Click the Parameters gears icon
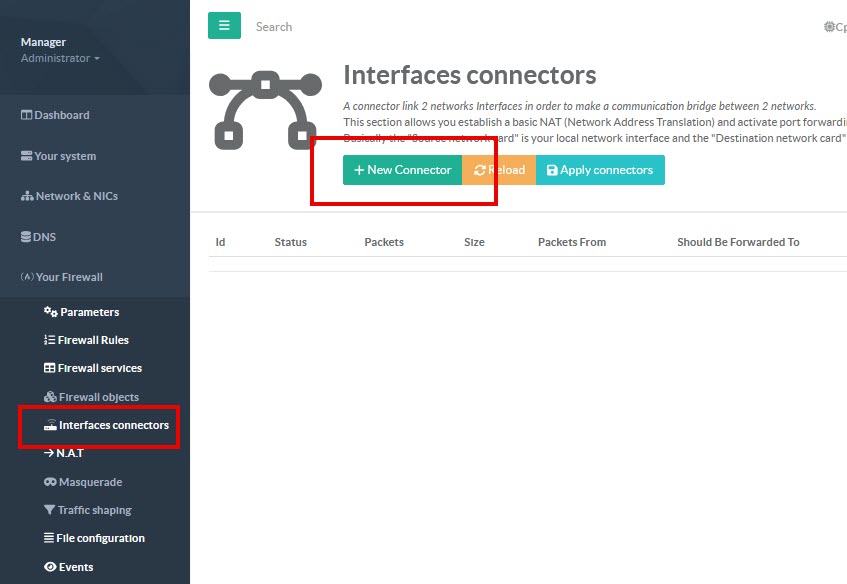 50,312
